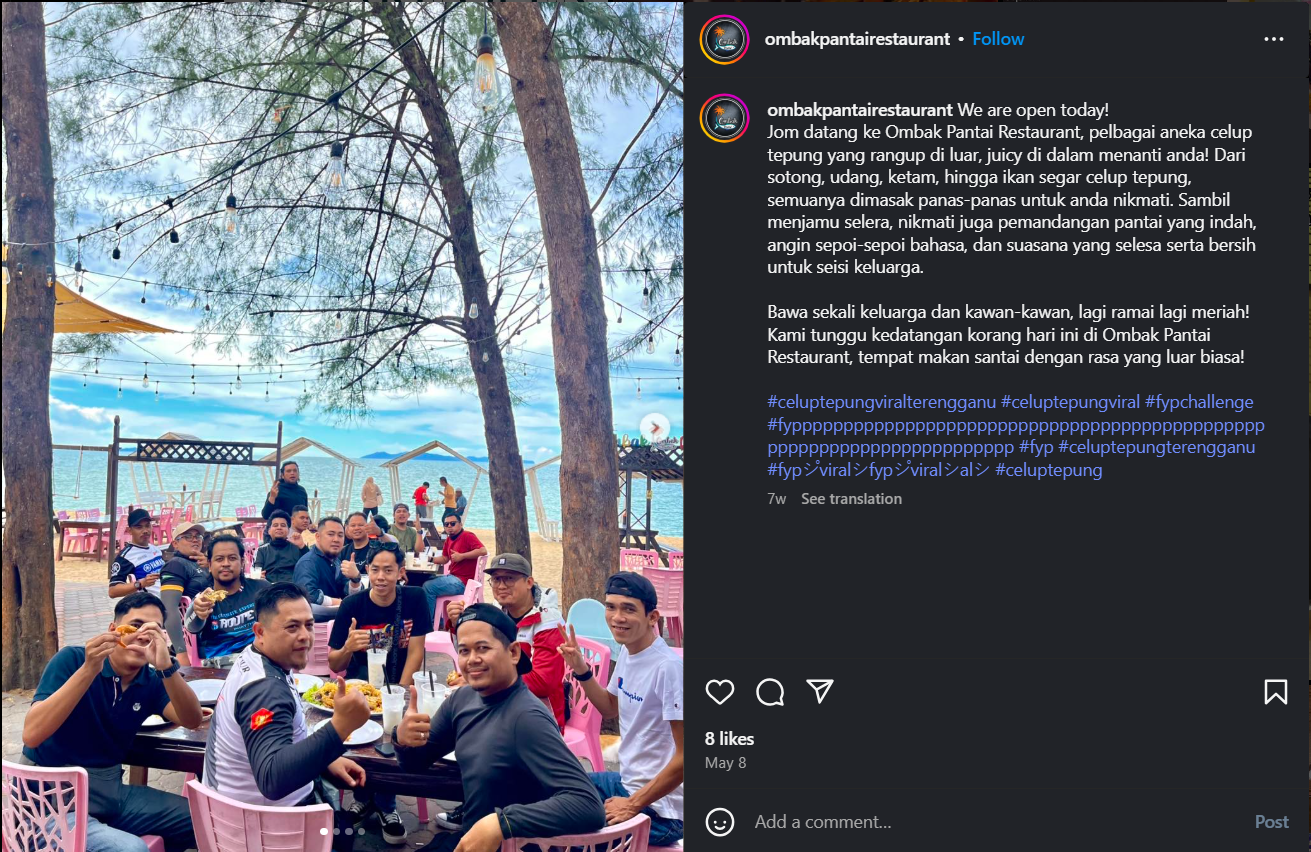
Task: Share the post with the paper plane icon
Action: coord(820,692)
